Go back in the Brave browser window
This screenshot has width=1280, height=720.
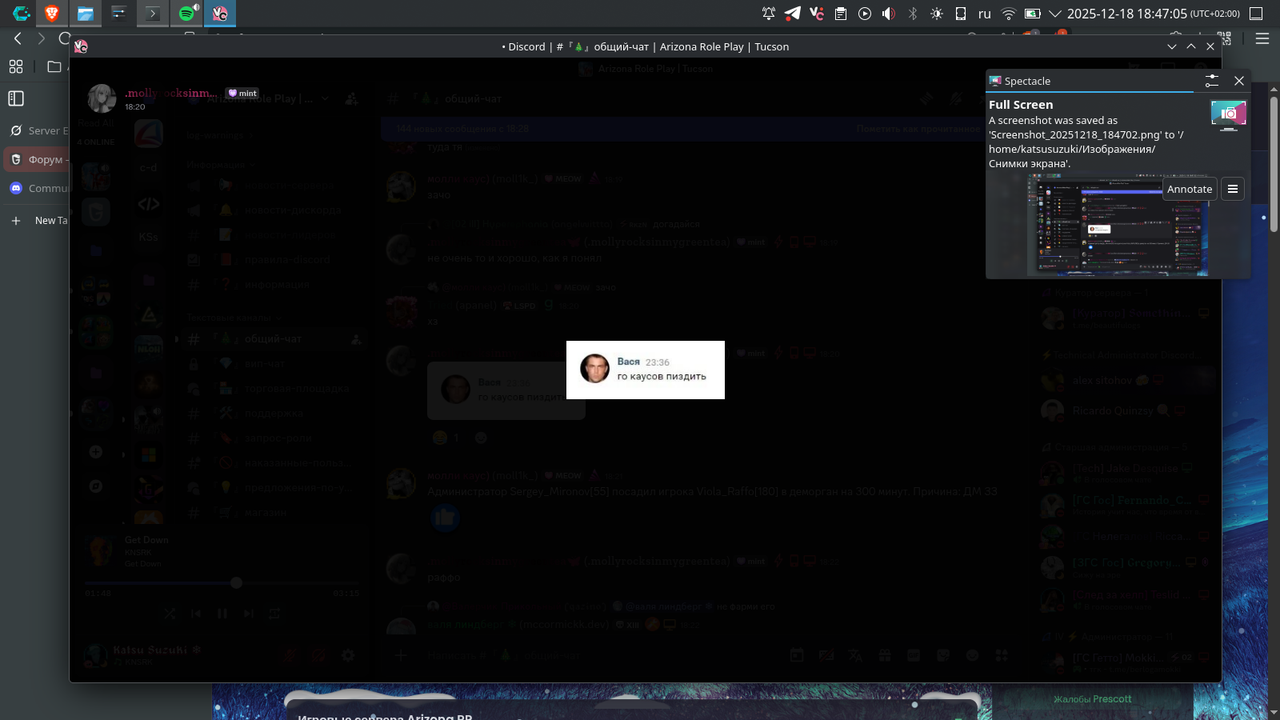coord(17,38)
